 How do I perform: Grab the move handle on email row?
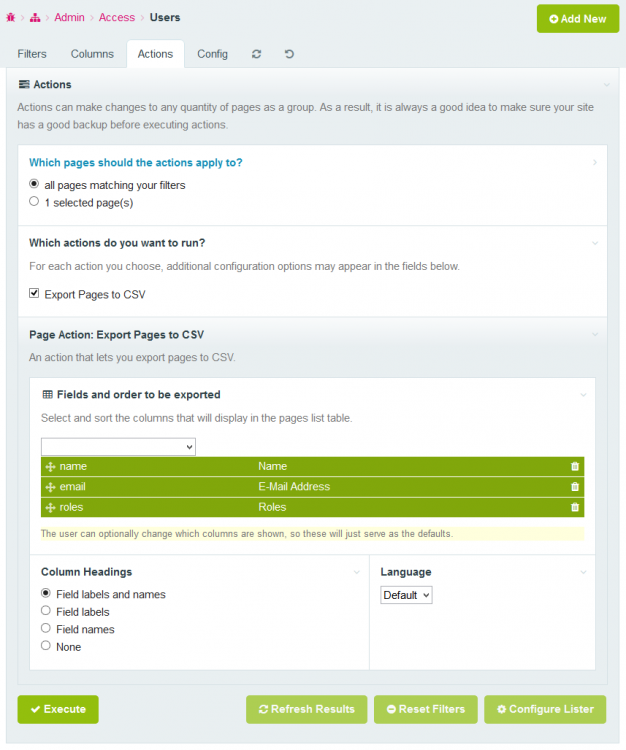[50, 487]
